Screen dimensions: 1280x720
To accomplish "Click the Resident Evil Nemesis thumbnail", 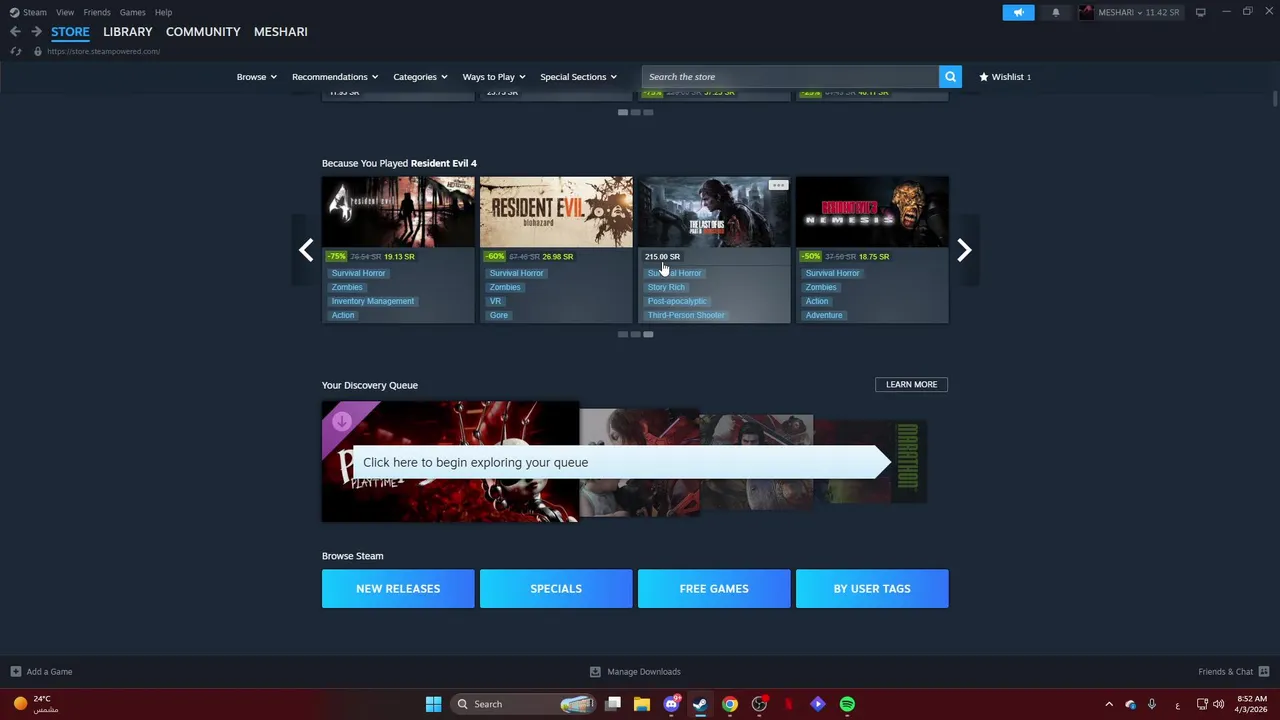I will tap(872, 212).
